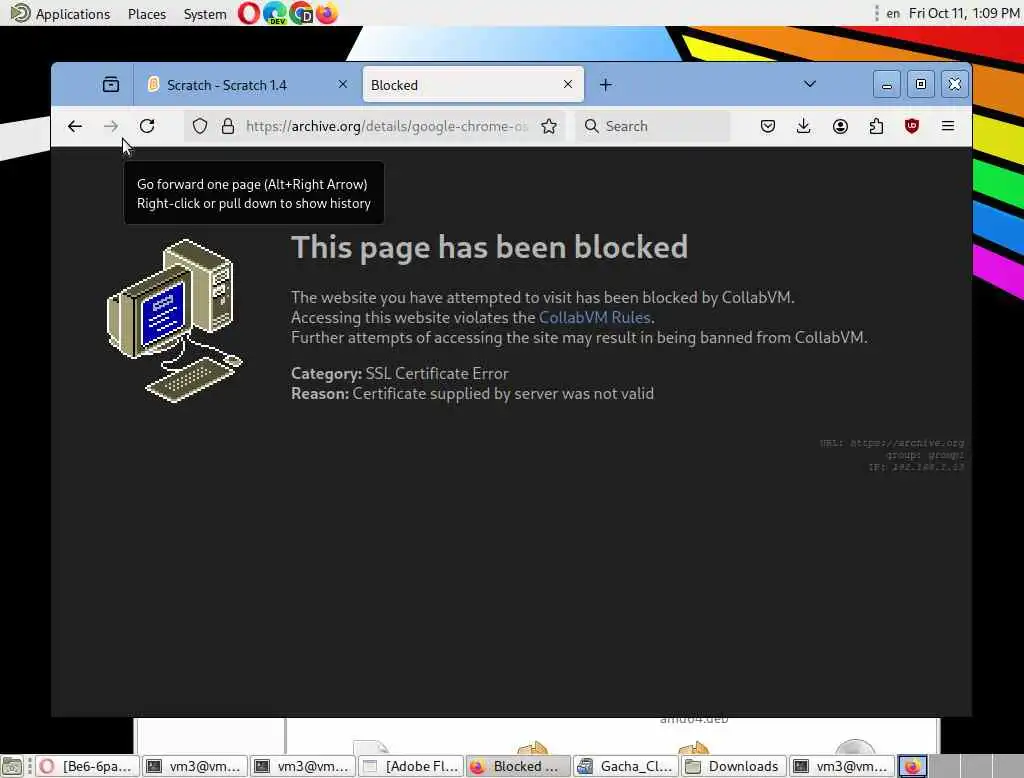Save page to Pocket icon
1024x778 pixels.
768,126
